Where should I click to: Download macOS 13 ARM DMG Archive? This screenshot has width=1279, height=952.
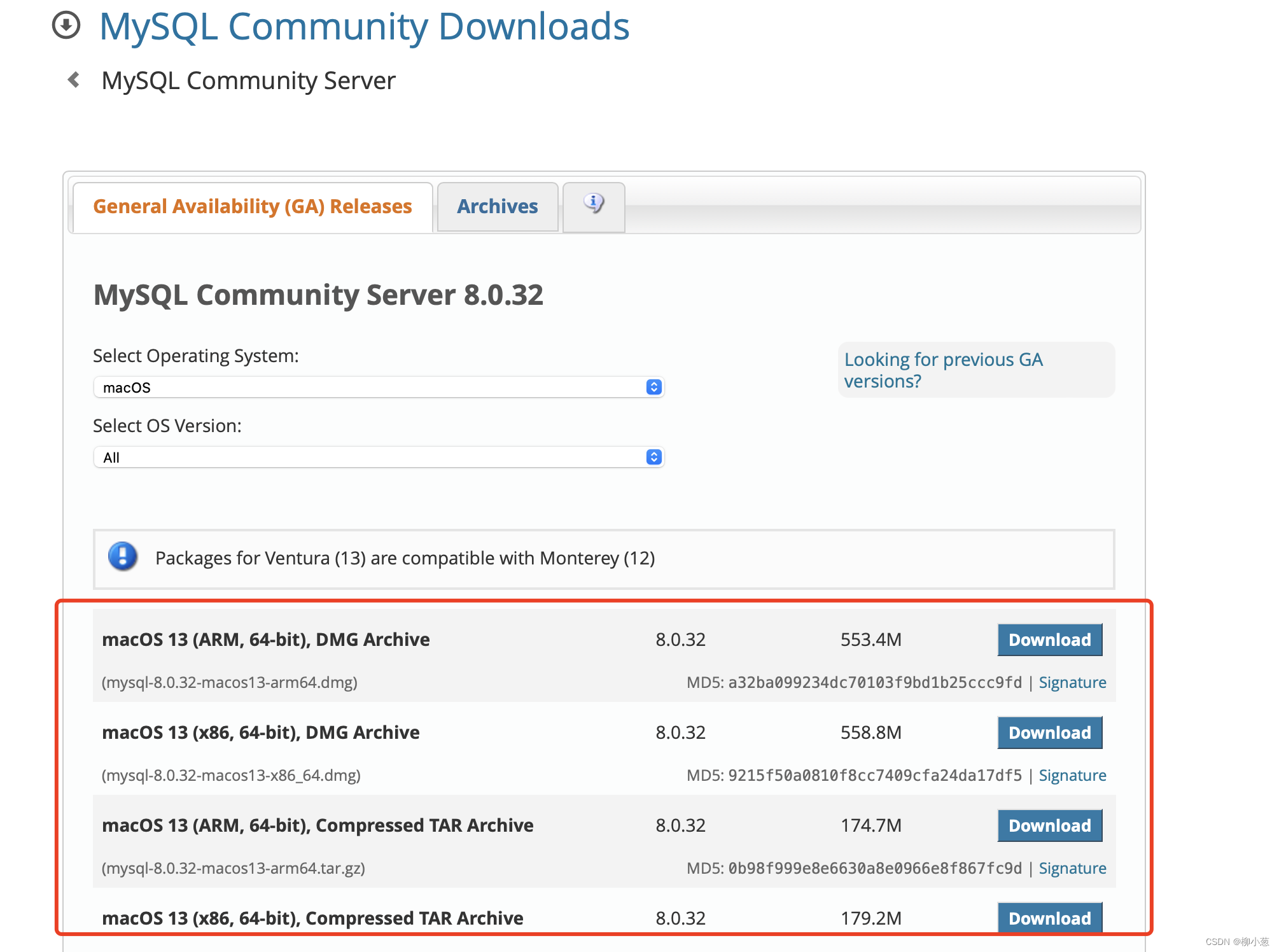click(x=1050, y=640)
